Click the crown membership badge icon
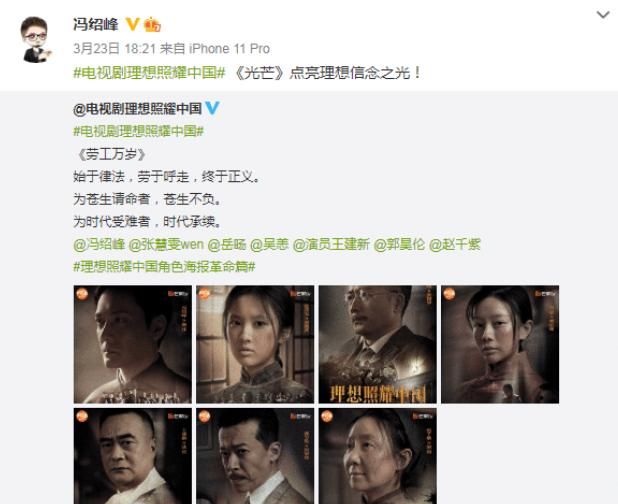The width and height of the screenshot is (618, 504). click(x=152, y=25)
